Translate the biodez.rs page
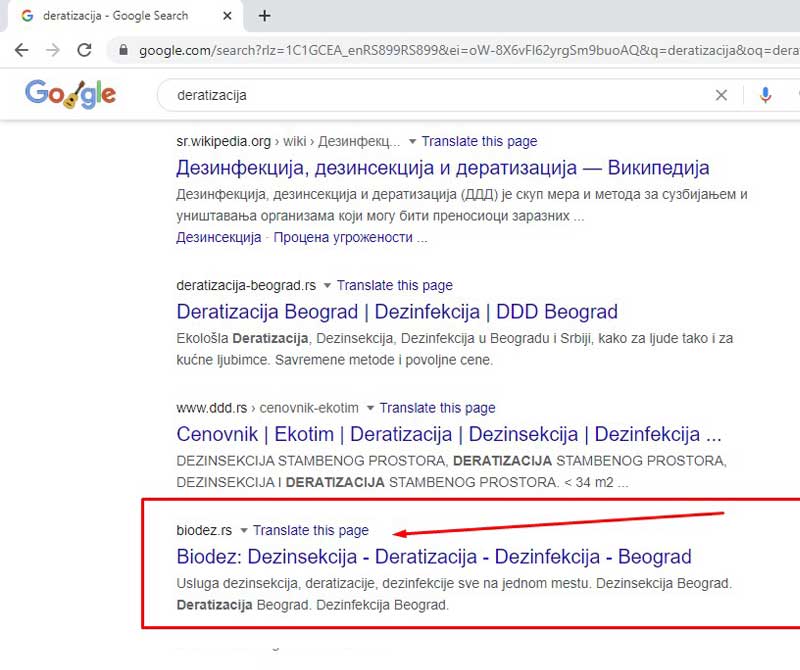 (311, 530)
